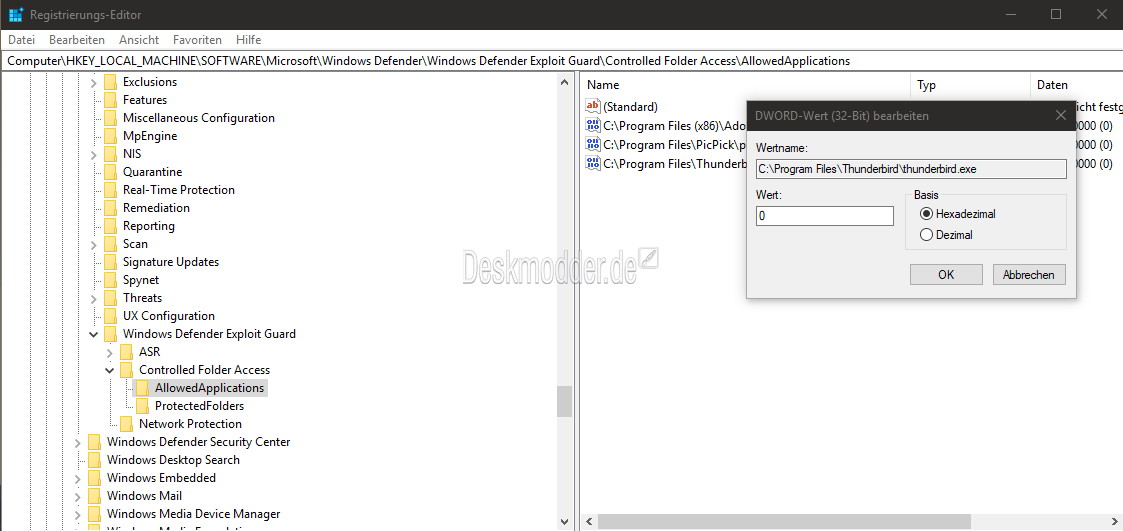Expand the Windows Media Device Manager node
Screen dimensions: 1123x531
77,515
